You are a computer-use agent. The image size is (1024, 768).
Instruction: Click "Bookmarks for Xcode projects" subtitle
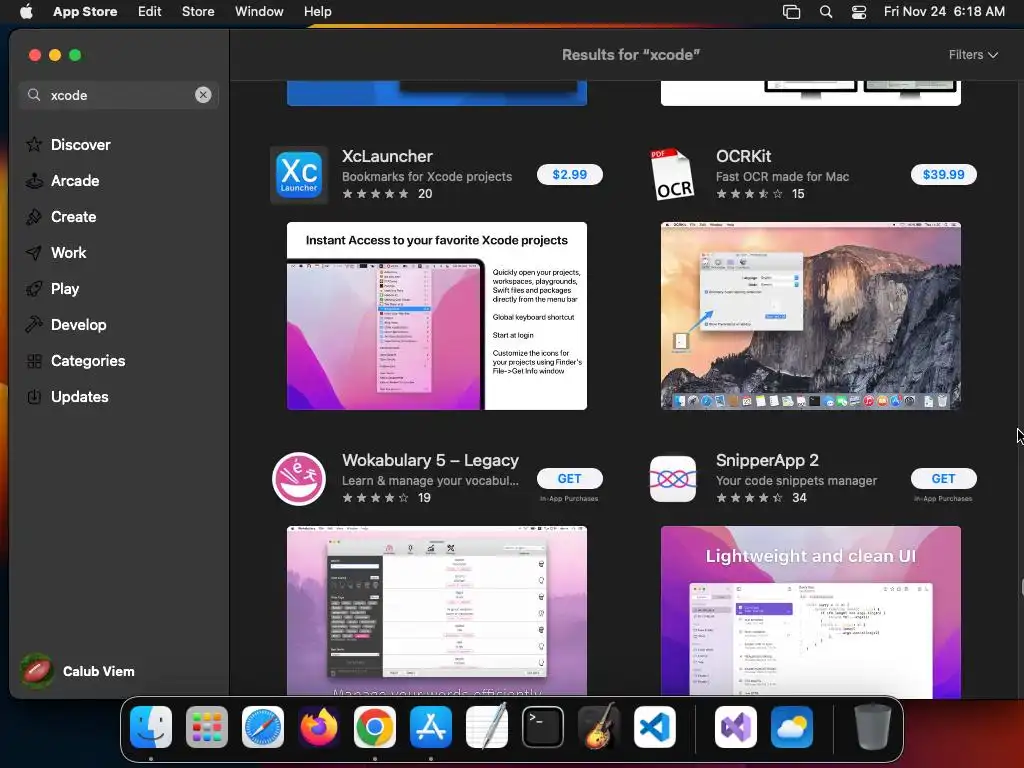(427, 176)
